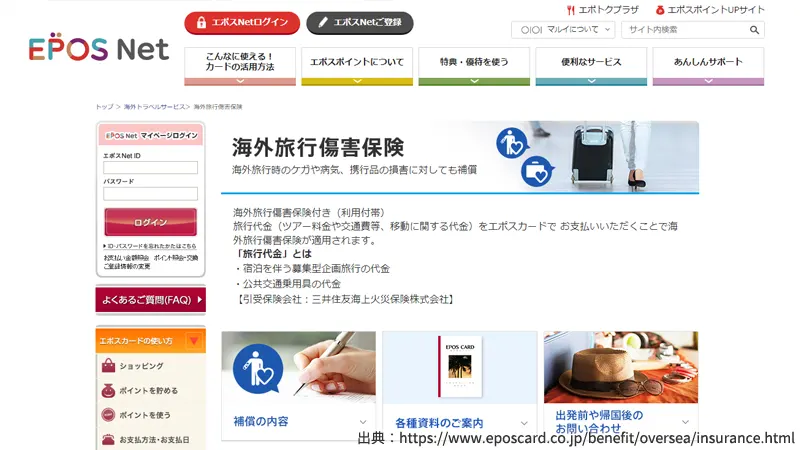Open よくあるご質問(FAQ) link
Screen dimensions: 800x450
click(151, 300)
